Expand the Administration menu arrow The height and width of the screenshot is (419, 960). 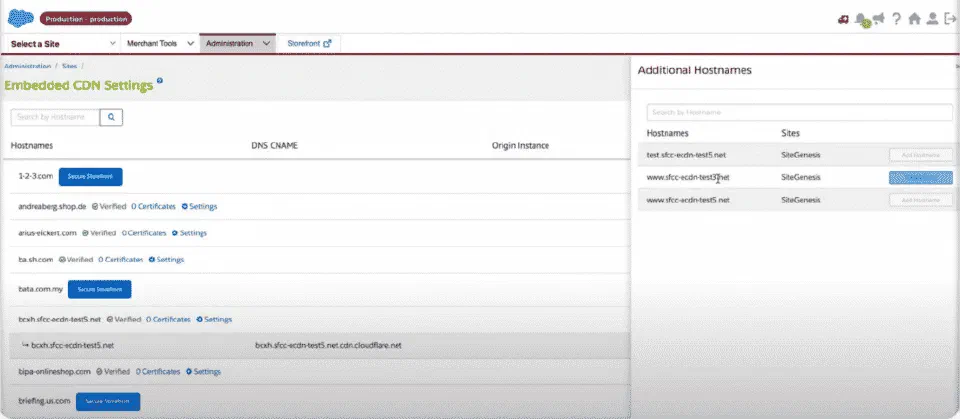click(266, 43)
